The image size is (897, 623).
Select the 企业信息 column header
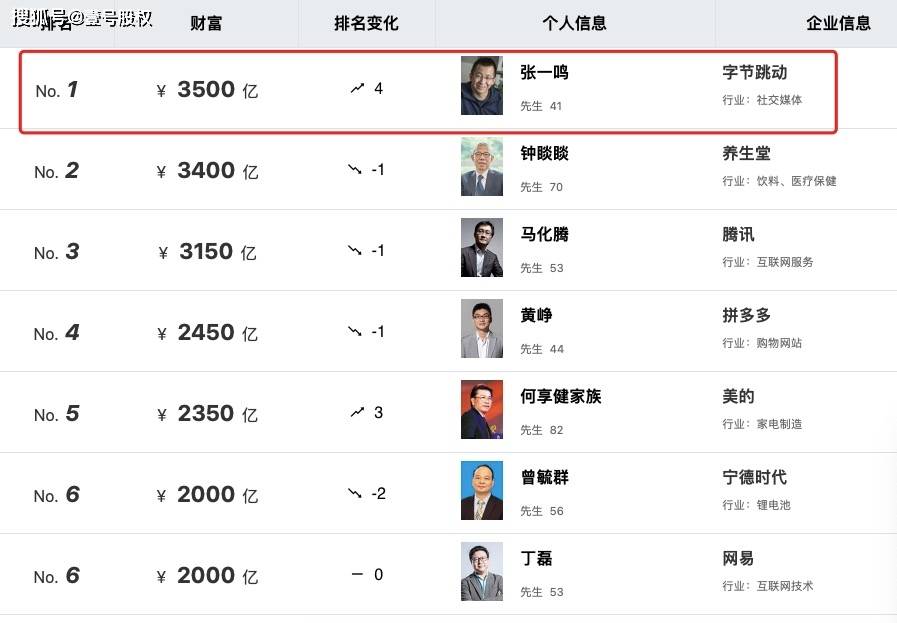(838, 23)
